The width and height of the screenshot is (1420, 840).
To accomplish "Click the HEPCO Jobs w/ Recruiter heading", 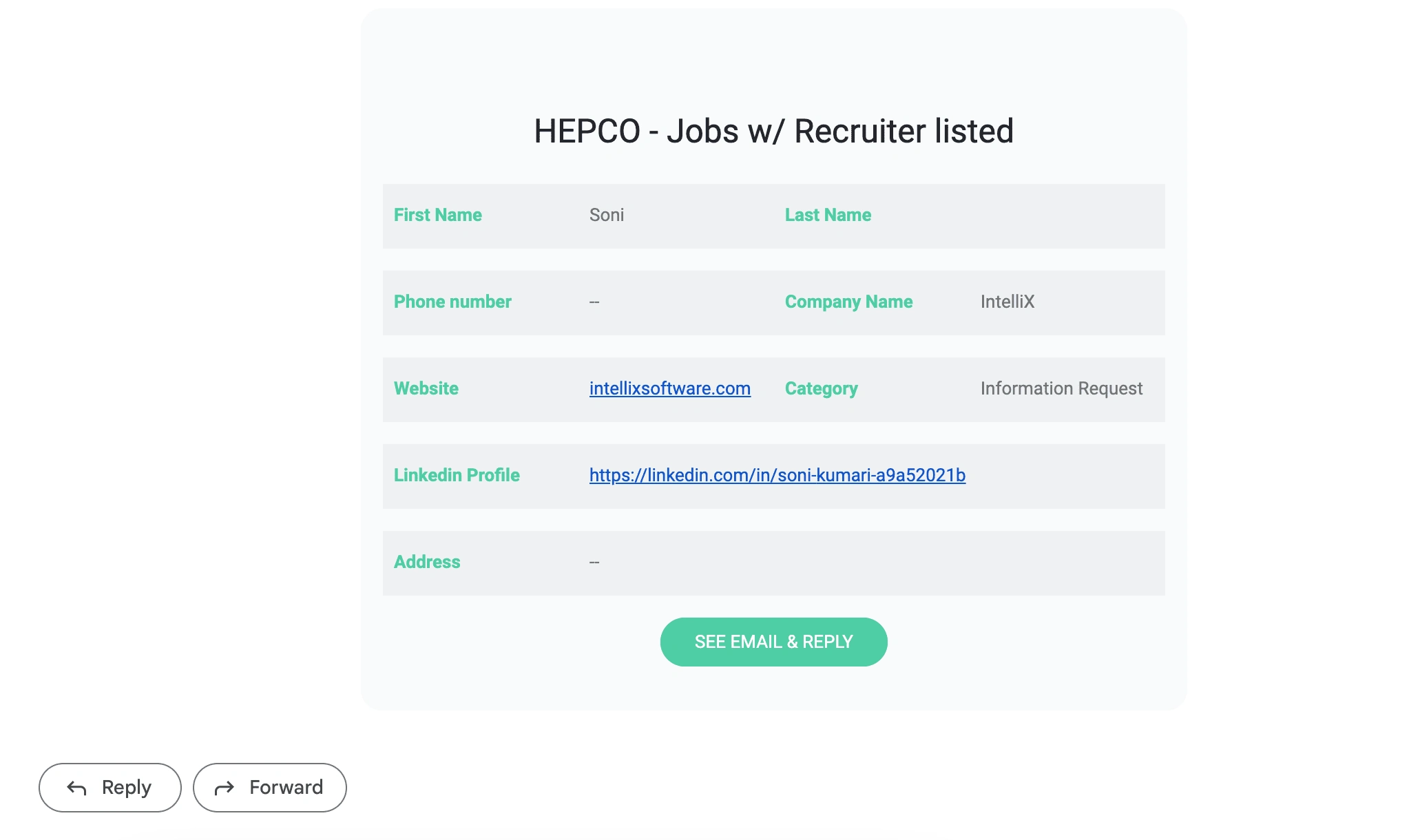I will tap(773, 131).
